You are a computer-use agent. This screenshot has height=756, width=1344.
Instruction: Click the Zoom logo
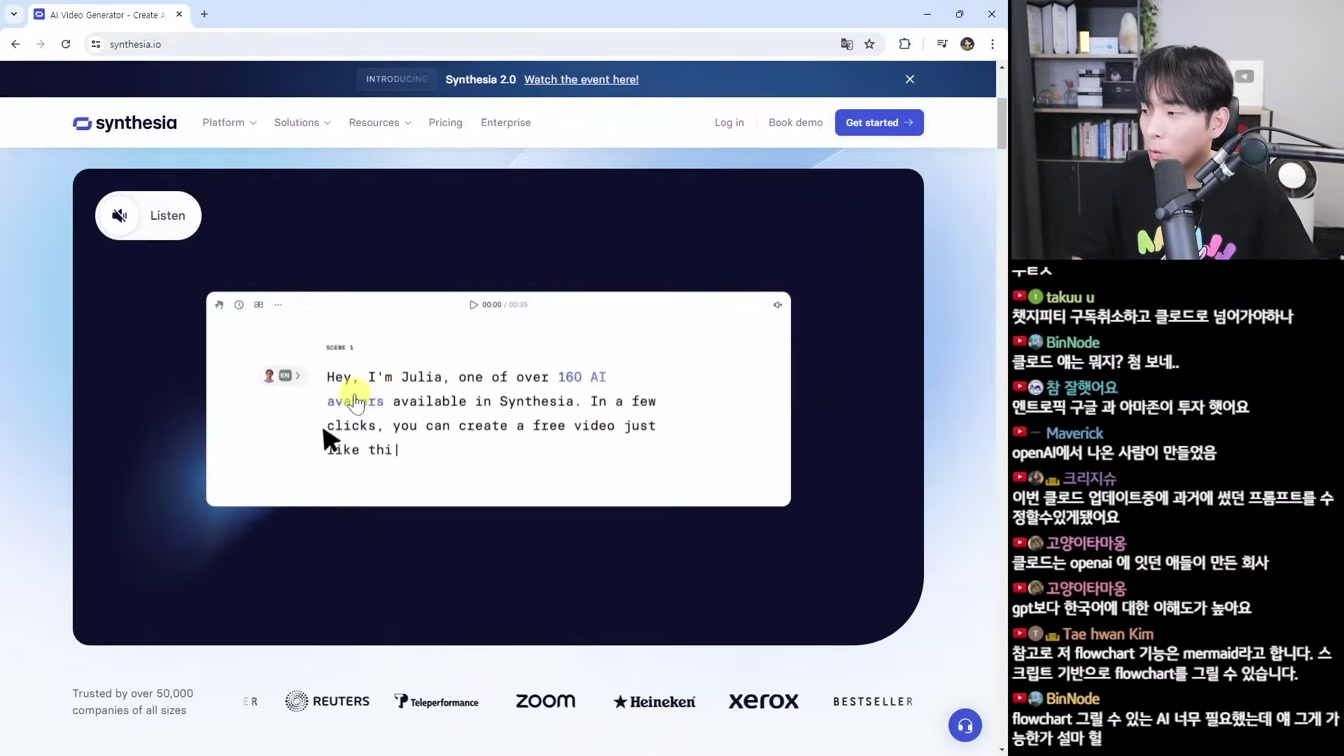pos(545,701)
